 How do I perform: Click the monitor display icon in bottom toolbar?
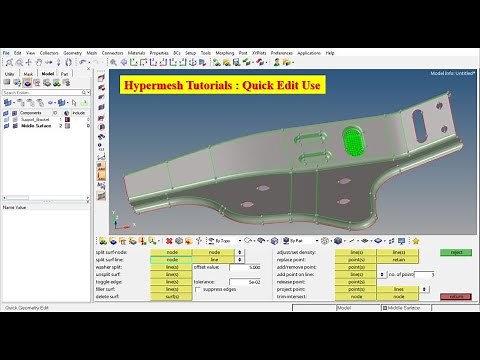pos(402,241)
